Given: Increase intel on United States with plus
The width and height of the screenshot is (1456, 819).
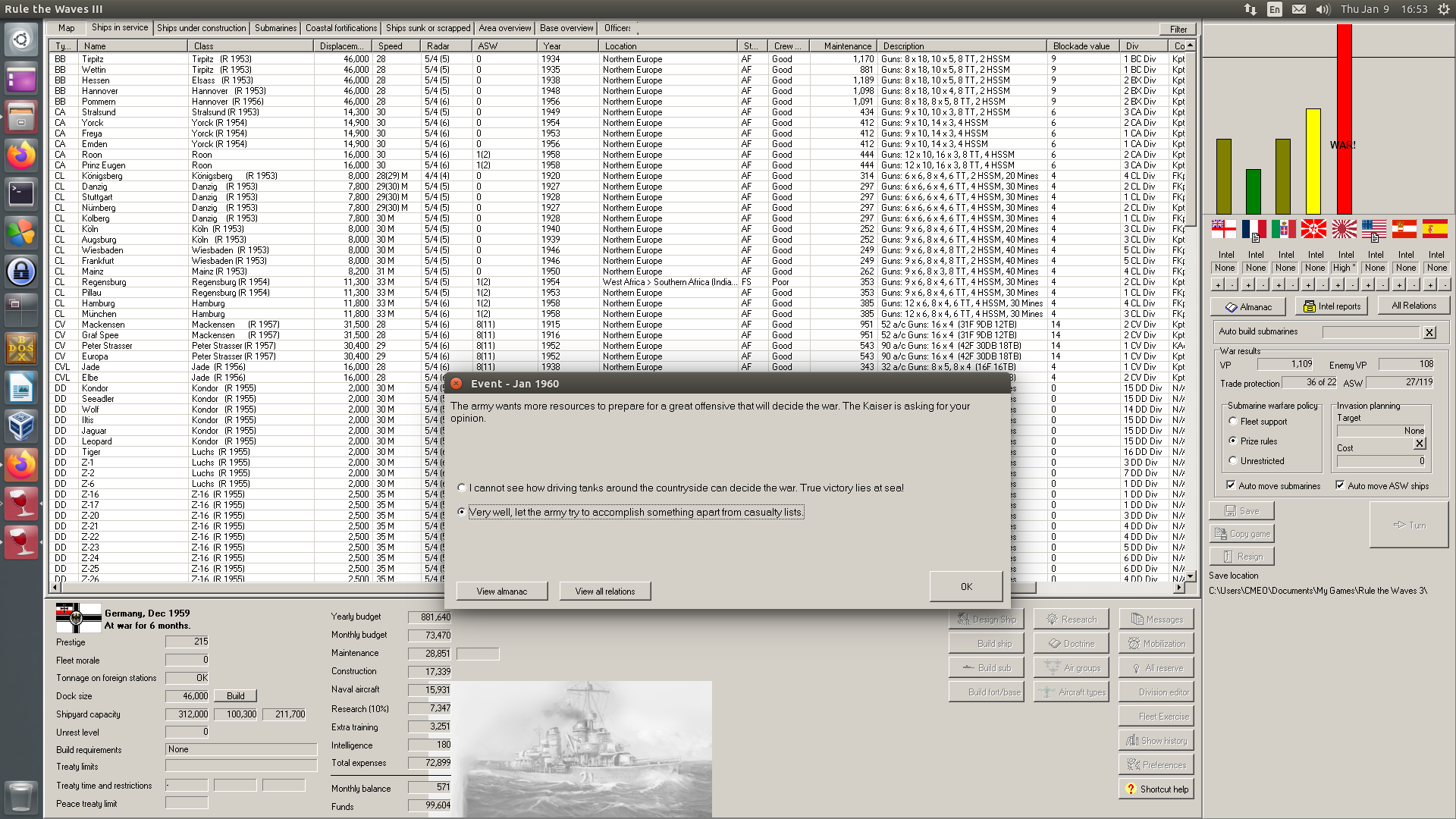Looking at the screenshot, I should click(x=1369, y=285).
